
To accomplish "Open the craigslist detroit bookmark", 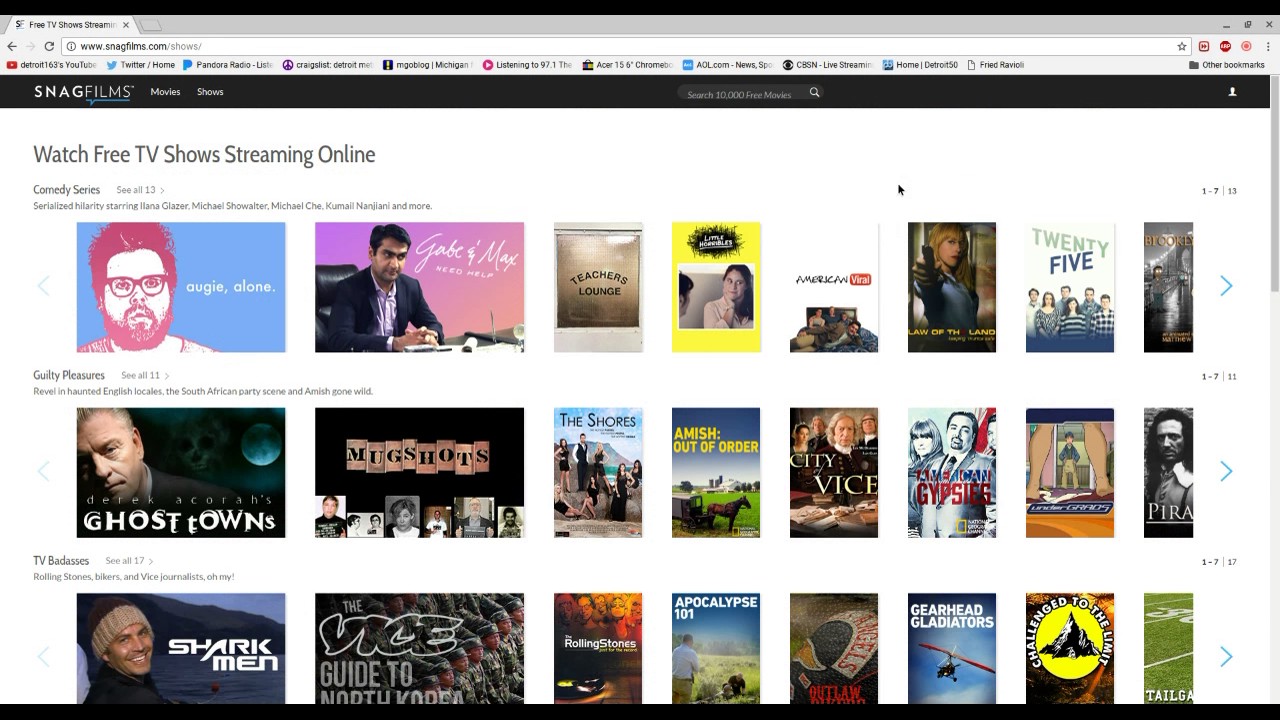I will [x=328, y=65].
